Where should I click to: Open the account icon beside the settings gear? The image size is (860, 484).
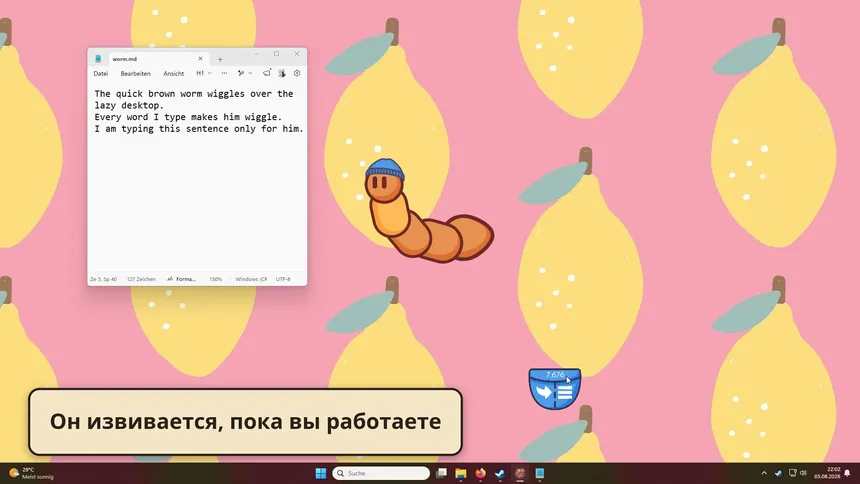point(282,73)
